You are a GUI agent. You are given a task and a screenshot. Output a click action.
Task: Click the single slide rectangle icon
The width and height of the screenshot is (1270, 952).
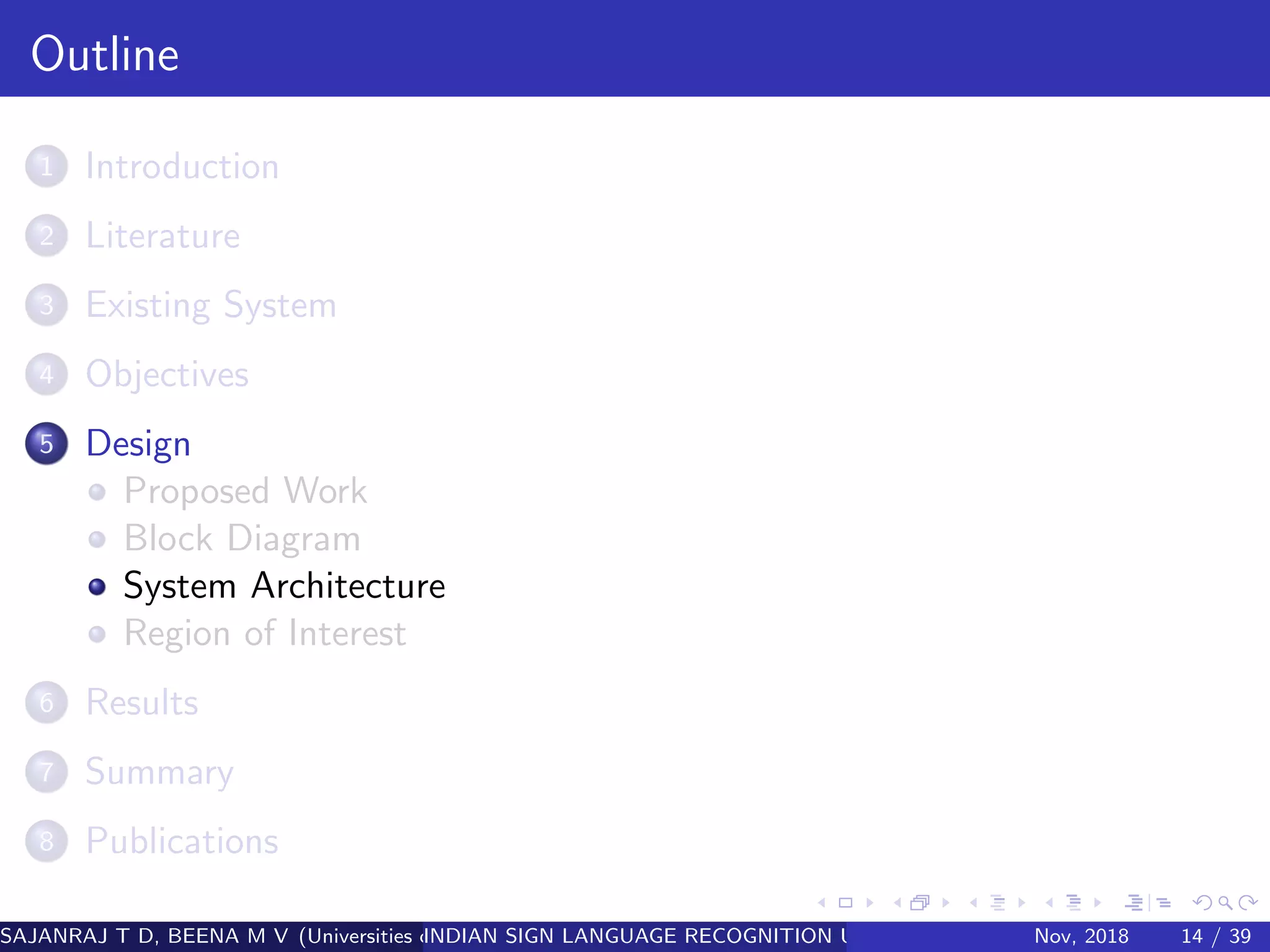point(845,903)
